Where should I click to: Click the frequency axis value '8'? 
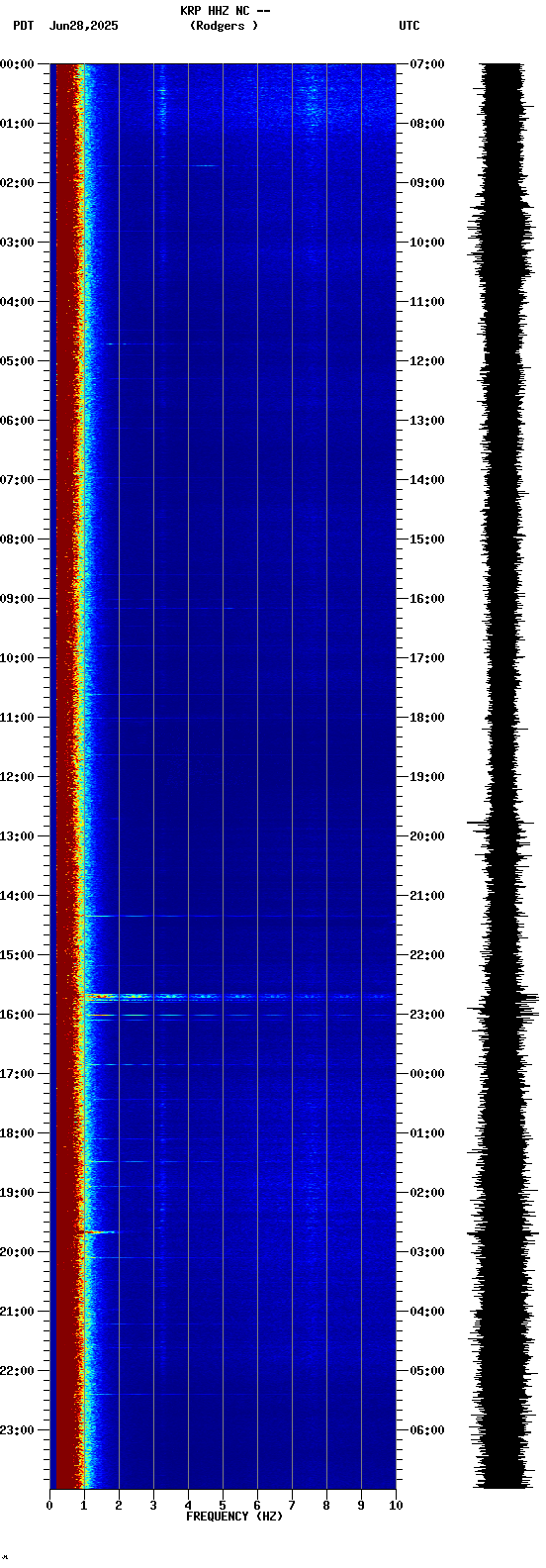326,1506
